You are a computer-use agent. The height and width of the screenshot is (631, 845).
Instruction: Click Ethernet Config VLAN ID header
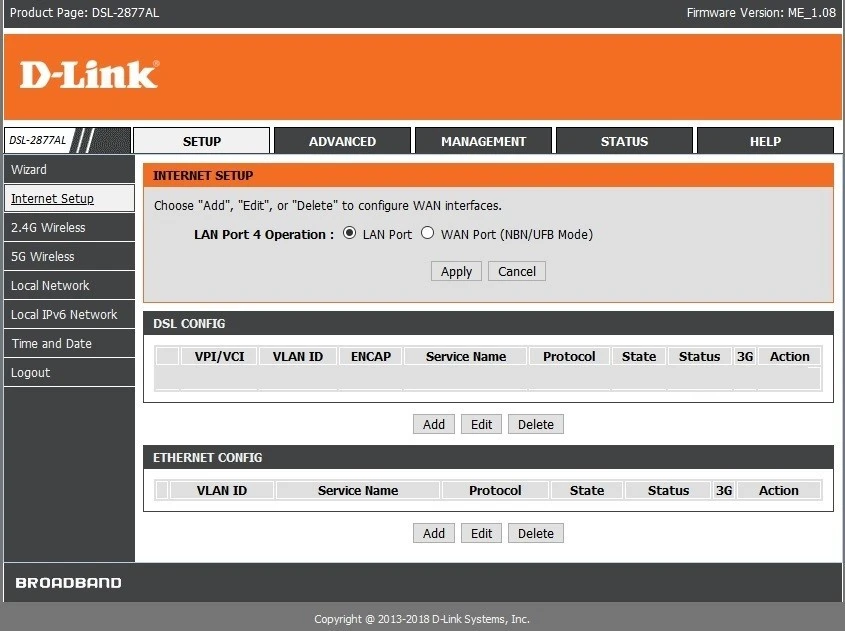221,490
